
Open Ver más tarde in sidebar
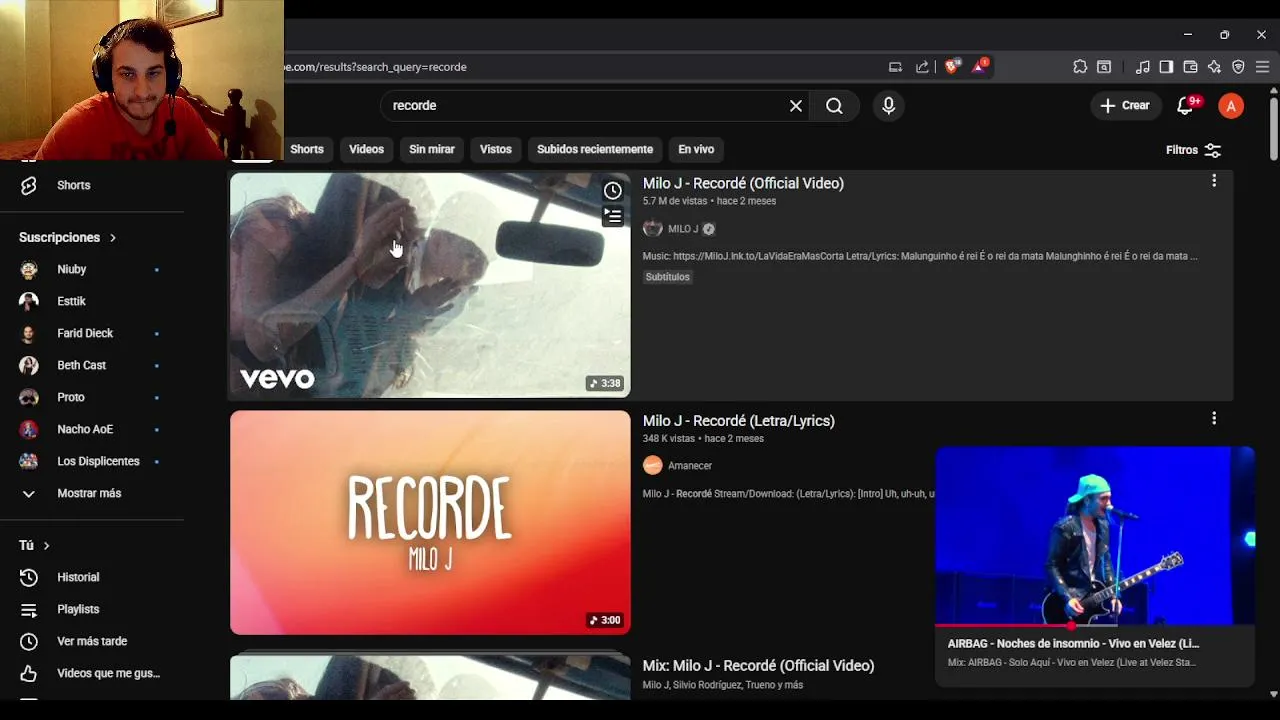click(x=92, y=641)
